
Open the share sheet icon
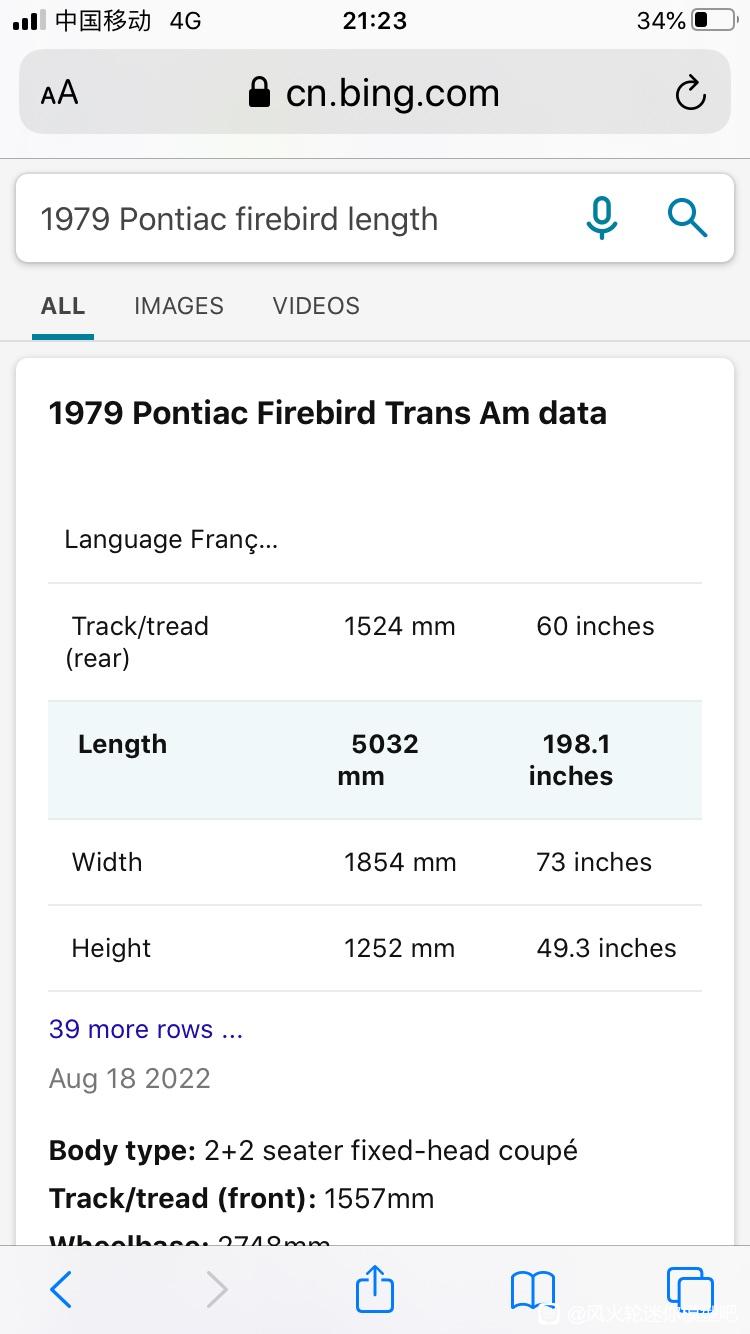pyautogui.click(x=375, y=1287)
